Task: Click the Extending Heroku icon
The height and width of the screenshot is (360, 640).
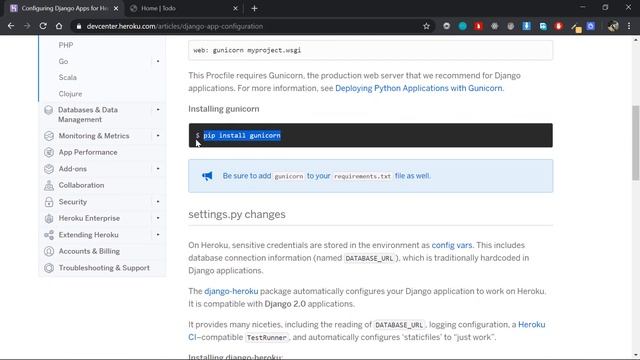Action: (49, 235)
